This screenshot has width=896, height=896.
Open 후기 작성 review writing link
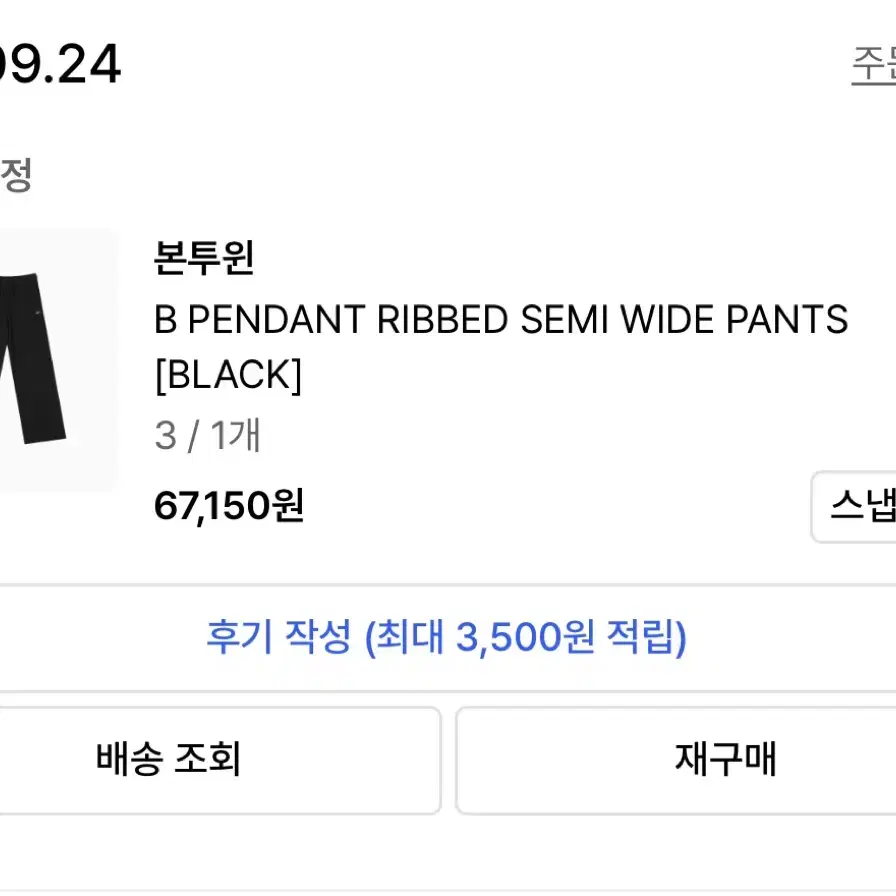pyautogui.click(x=446, y=638)
